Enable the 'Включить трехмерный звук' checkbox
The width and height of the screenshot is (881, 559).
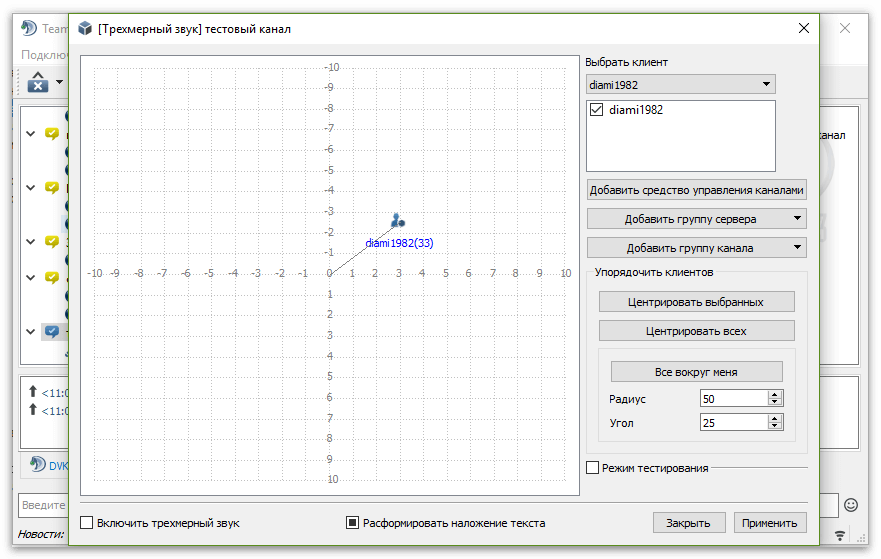click(87, 523)
